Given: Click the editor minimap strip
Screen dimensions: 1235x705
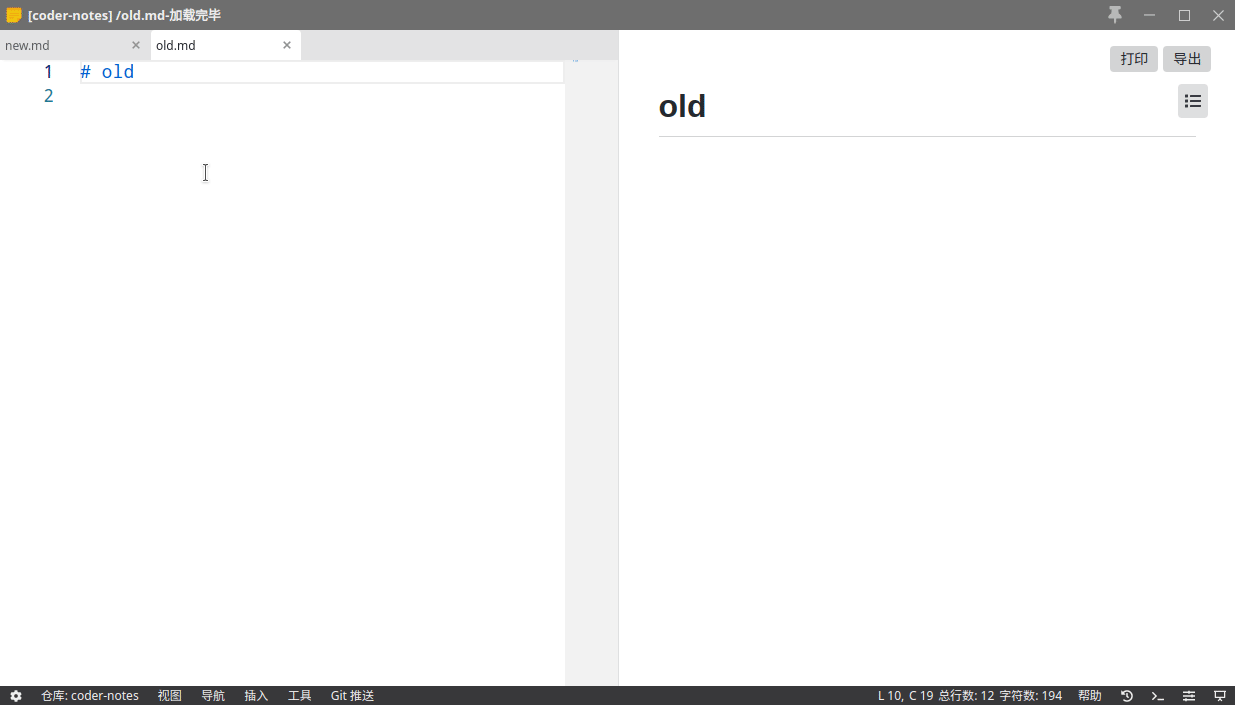Looking at the screenshot, I should pyautogui.click(x=591, y=373).
